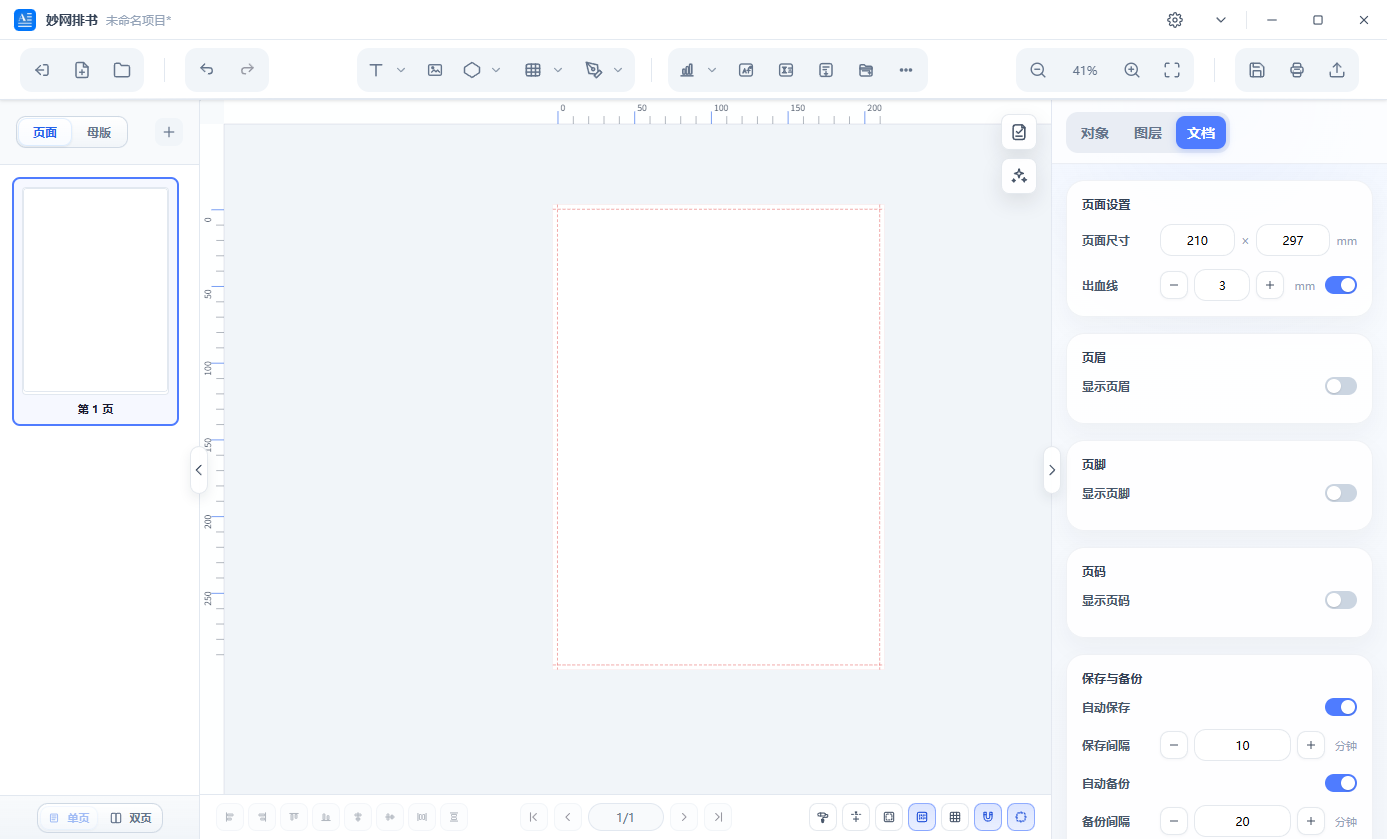Enable the 显示页眉 header switch

coord(1341,386)
